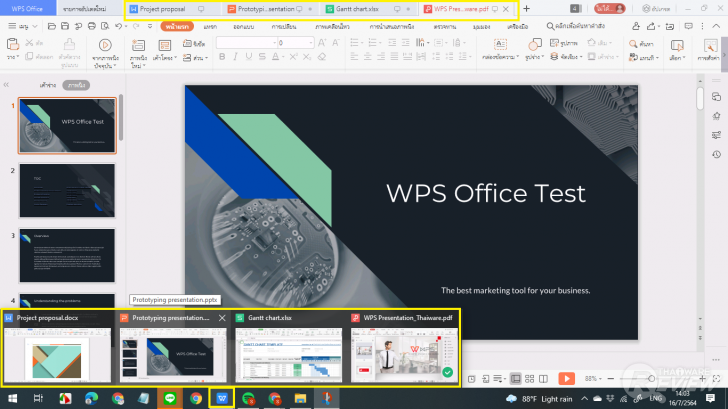Click the Share export icon top right

(x=651, y=26)
